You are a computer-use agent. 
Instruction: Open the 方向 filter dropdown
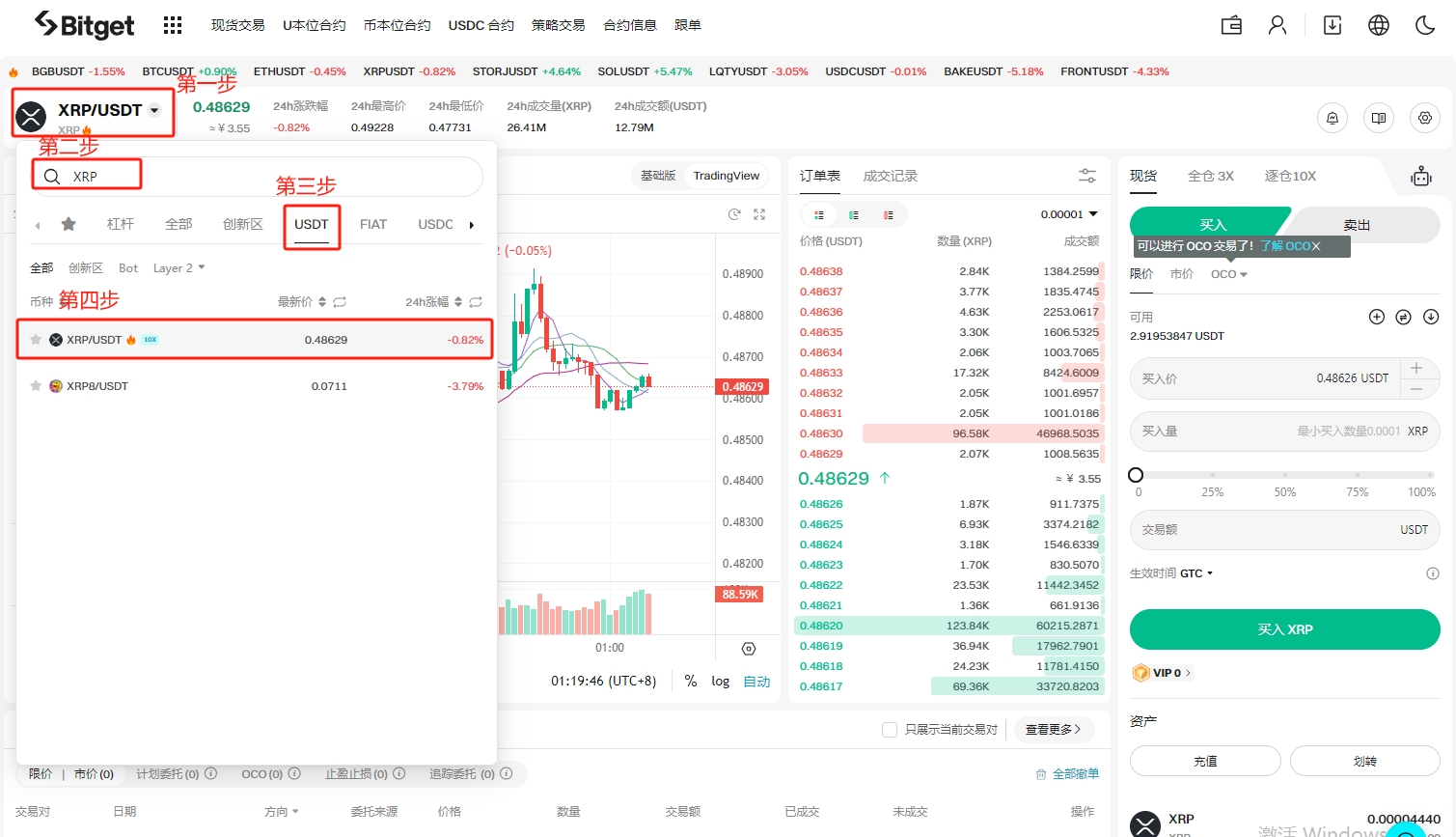(282, 812)
